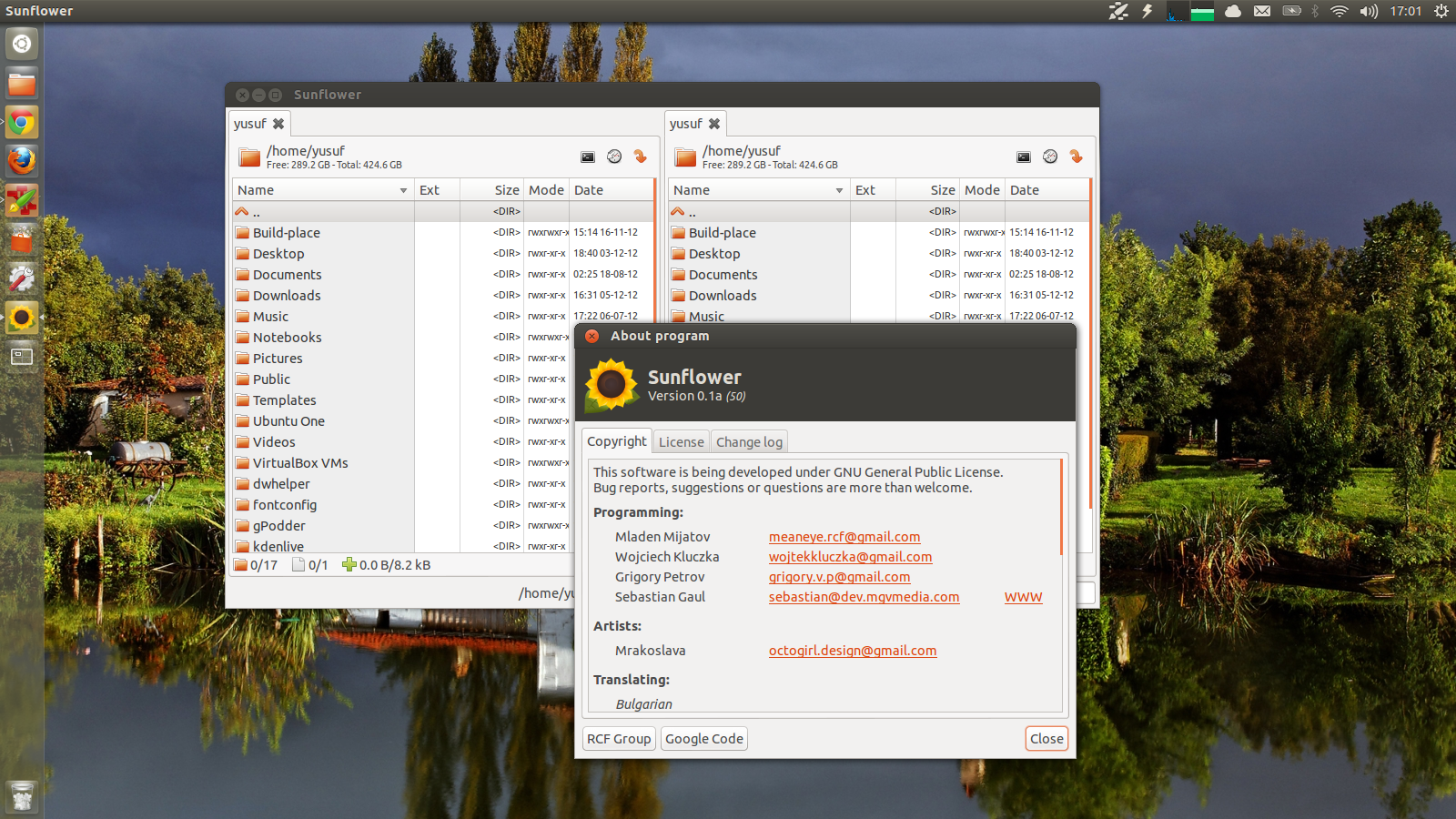Viewport: 1456px width, 819px height.
Task: Click the right pane /home/yusuf folder icon
Action: pyautogui.click(x=685, y=157)
